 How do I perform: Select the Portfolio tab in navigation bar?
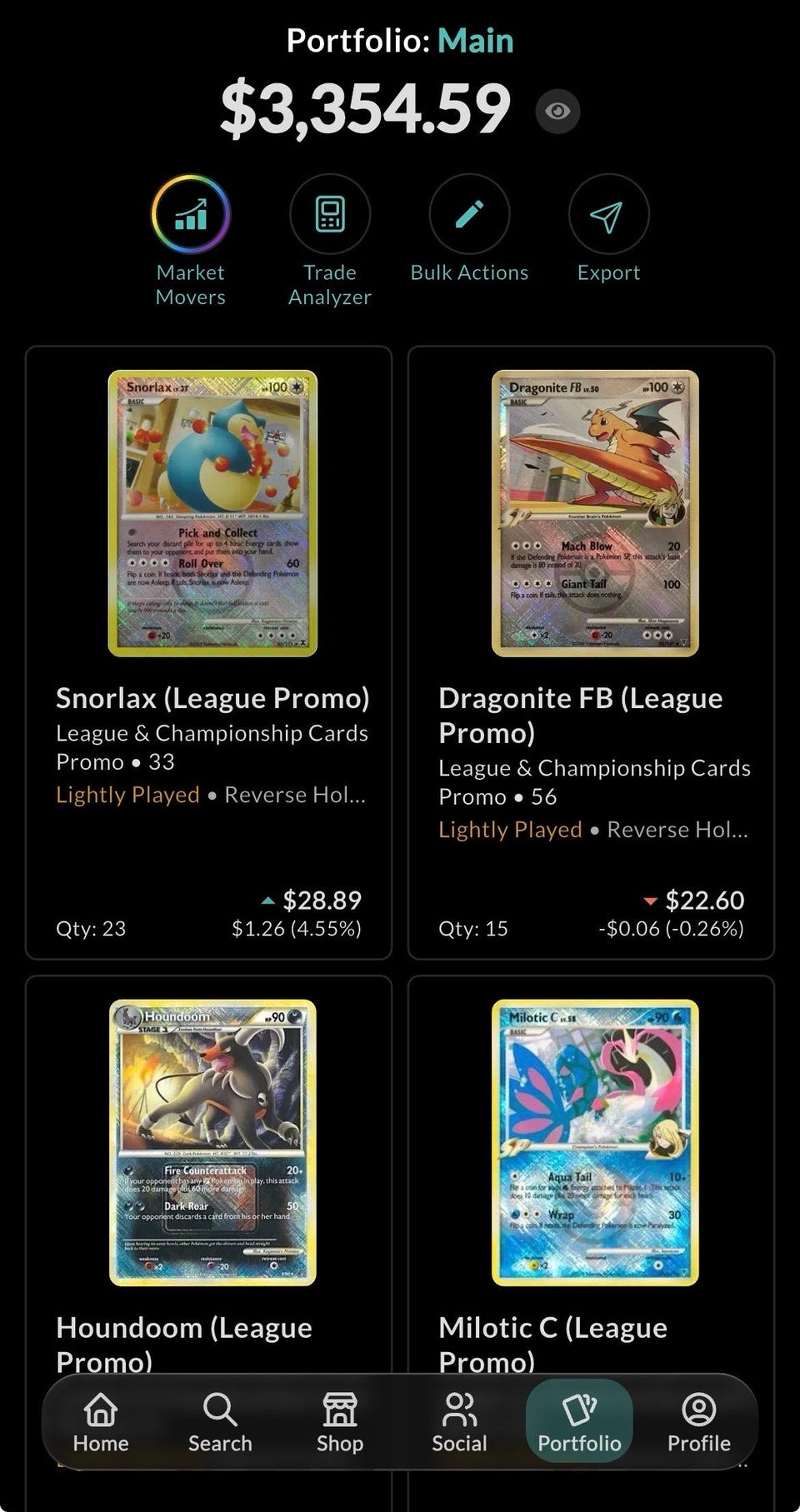click(579, 1421)
